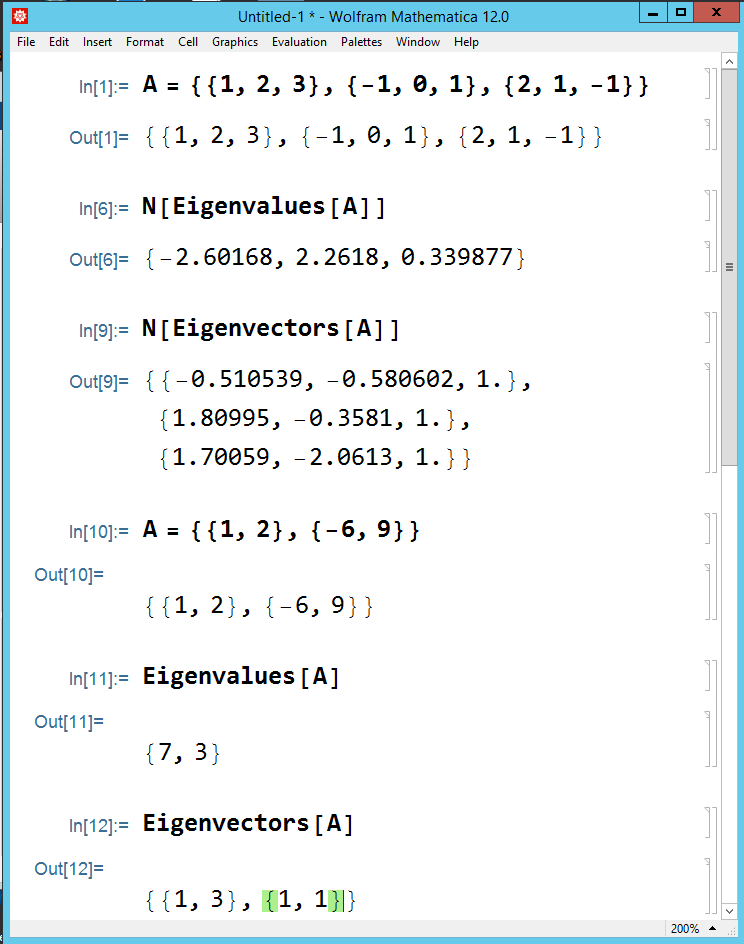Viewport: 744px width, 944px height.
Task: Click into the In[10] matrix definition input
Action: pos(281,530)
